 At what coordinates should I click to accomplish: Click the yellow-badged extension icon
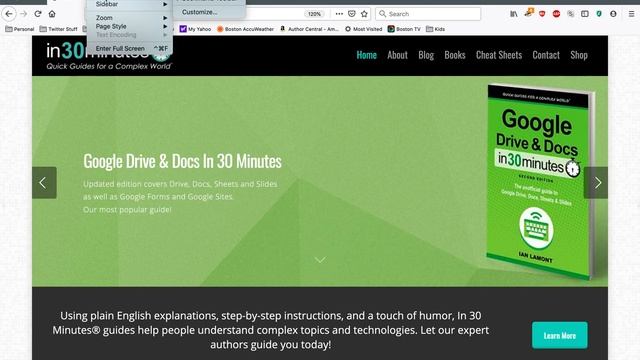[529, 13]
